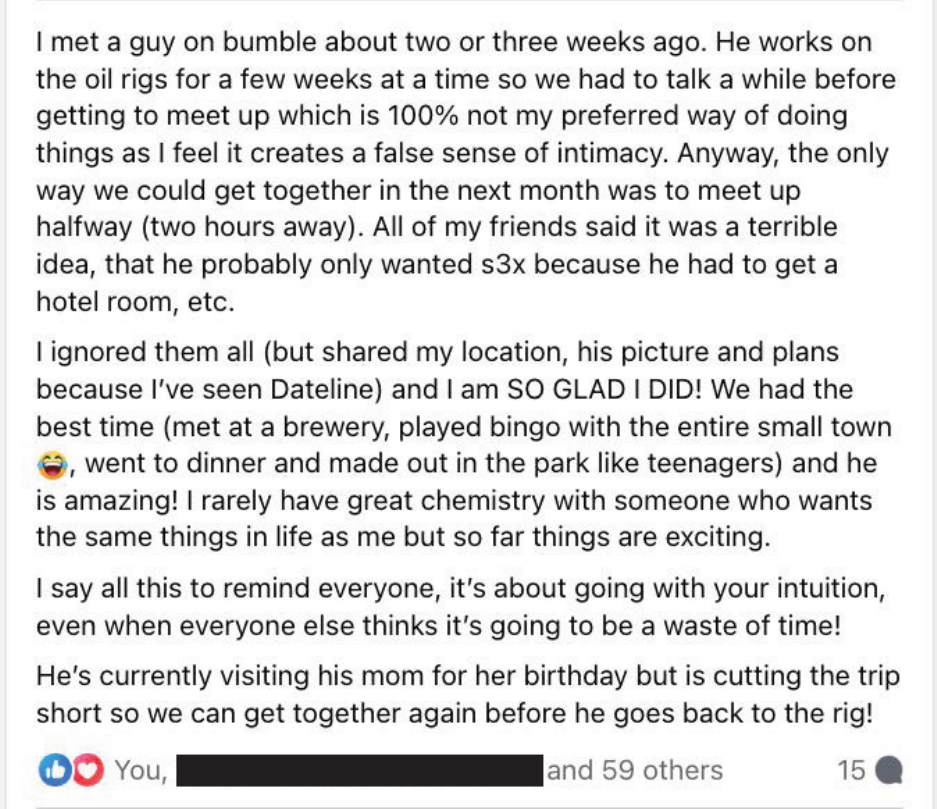This screenshot has height=809, width=937.
Task: Click the line starting 'halfway (two hours away)'
Action: [437, 227]
